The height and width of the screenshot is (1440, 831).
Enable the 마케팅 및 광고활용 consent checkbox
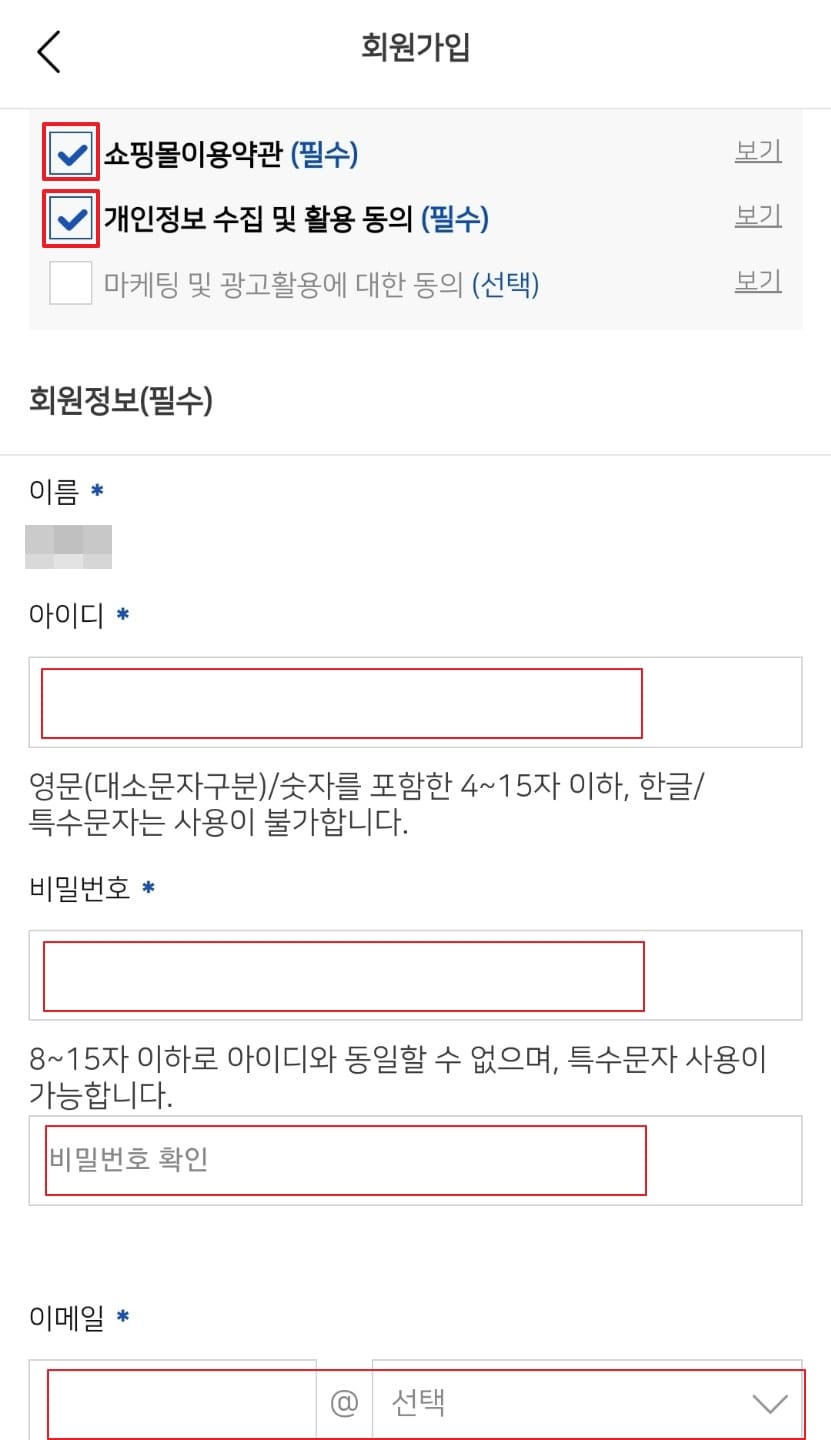tap(69, 283)
